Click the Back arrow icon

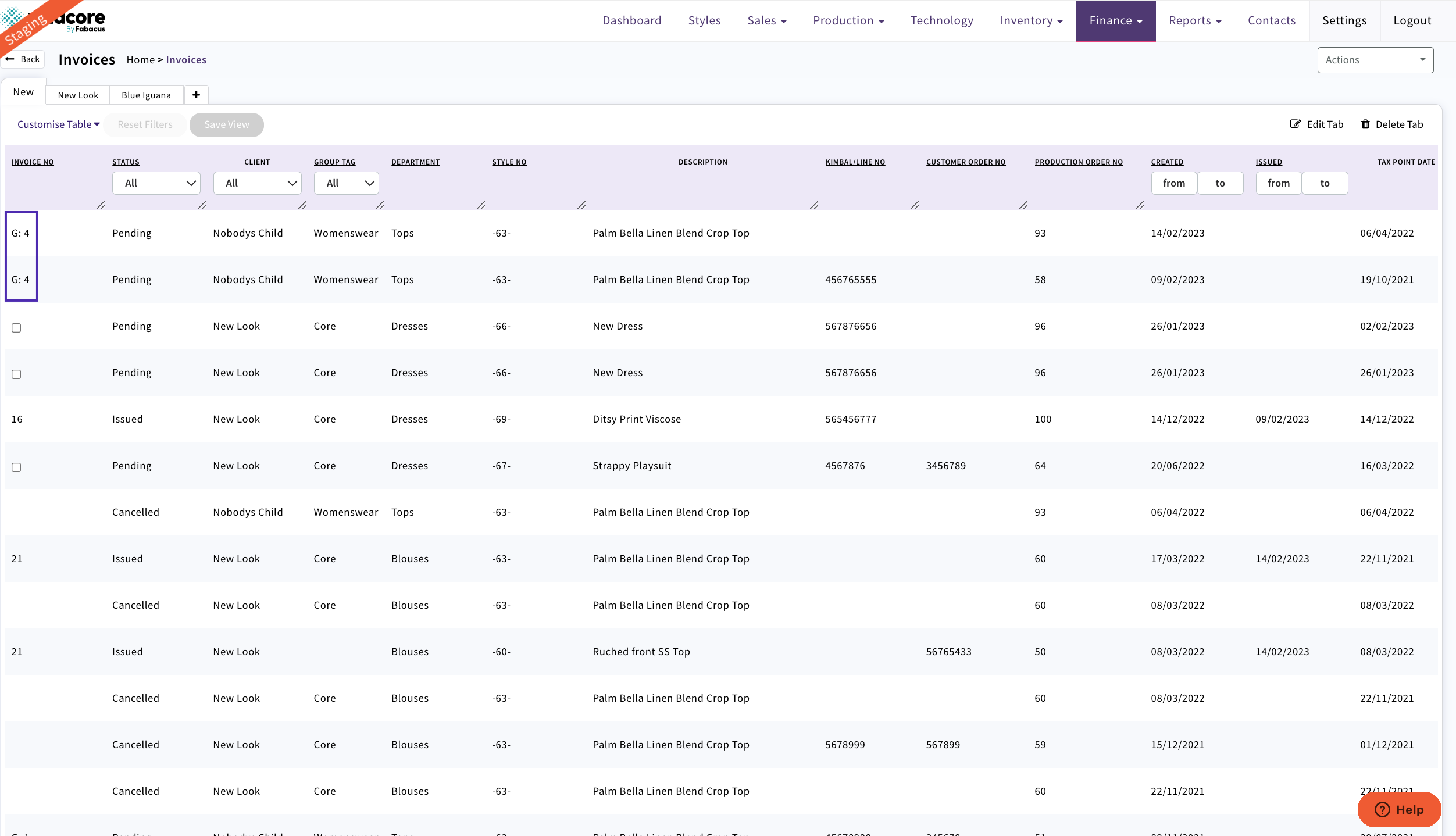9,58
